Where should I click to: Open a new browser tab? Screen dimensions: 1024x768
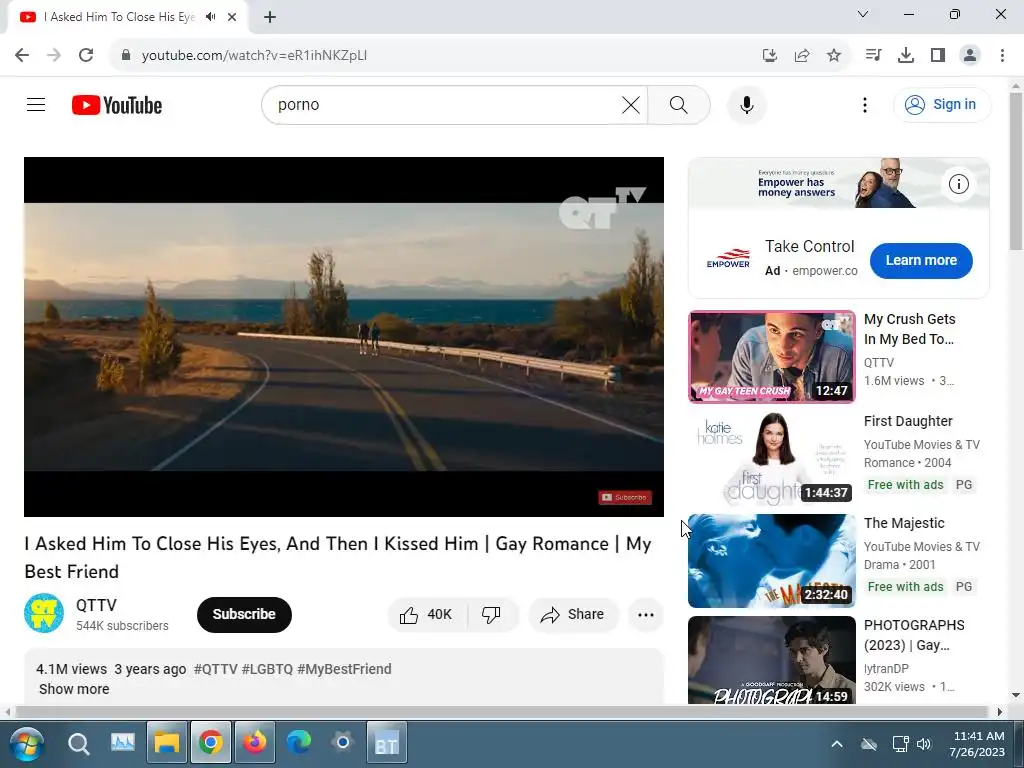(x=270, y=17)
